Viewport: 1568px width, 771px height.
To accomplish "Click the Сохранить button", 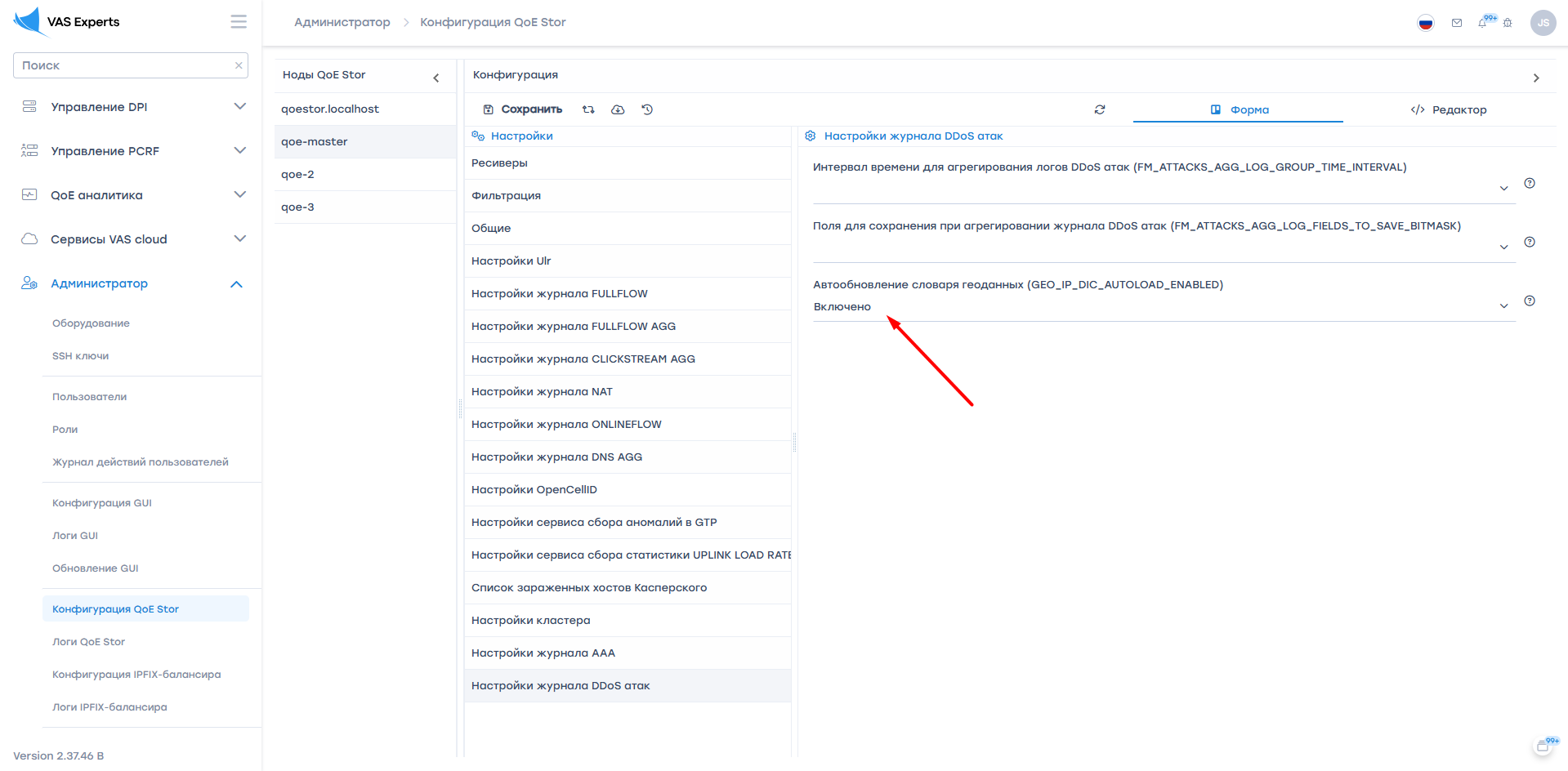I will [523, 109].
